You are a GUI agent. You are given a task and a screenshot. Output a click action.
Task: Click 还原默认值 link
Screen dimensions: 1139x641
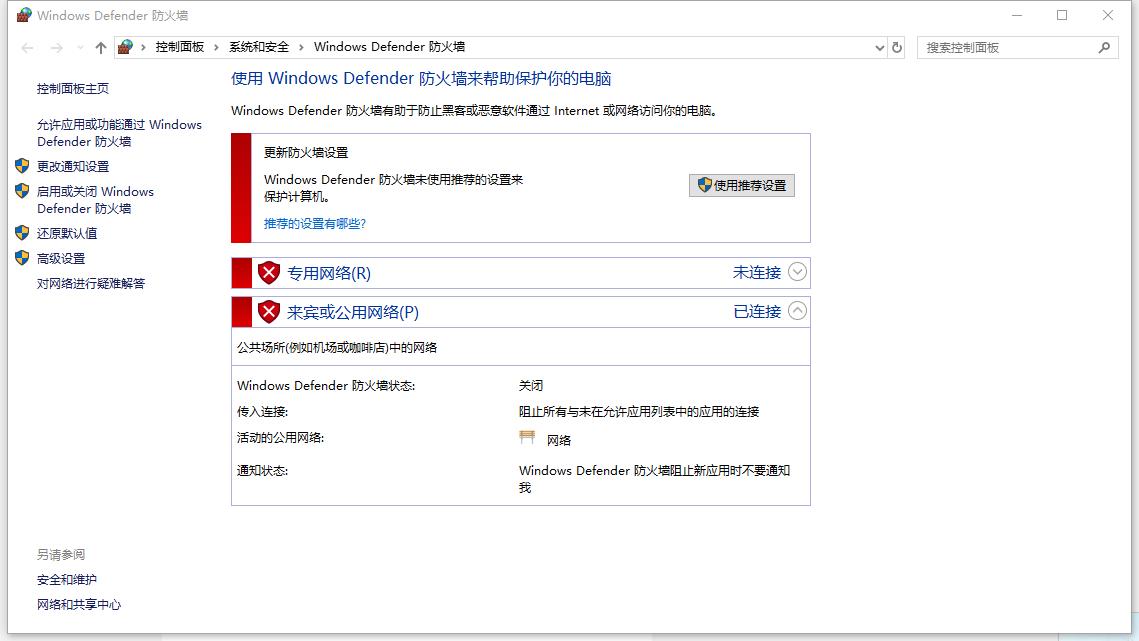67,233
